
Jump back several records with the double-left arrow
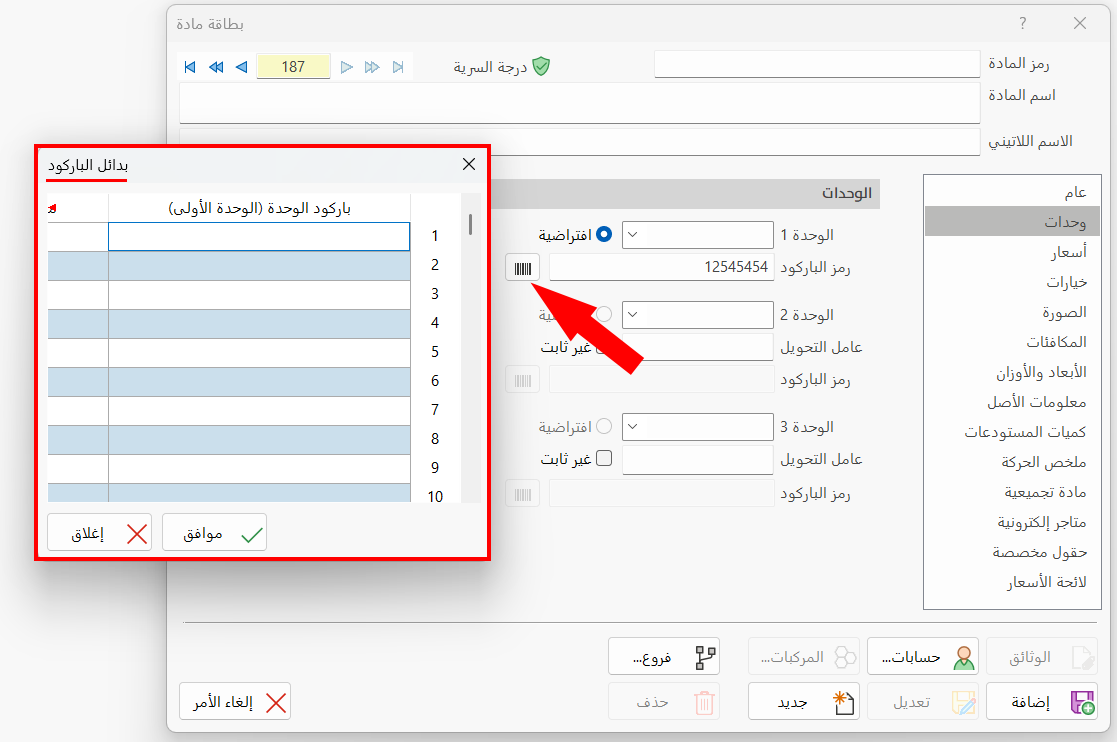(216, 67)
